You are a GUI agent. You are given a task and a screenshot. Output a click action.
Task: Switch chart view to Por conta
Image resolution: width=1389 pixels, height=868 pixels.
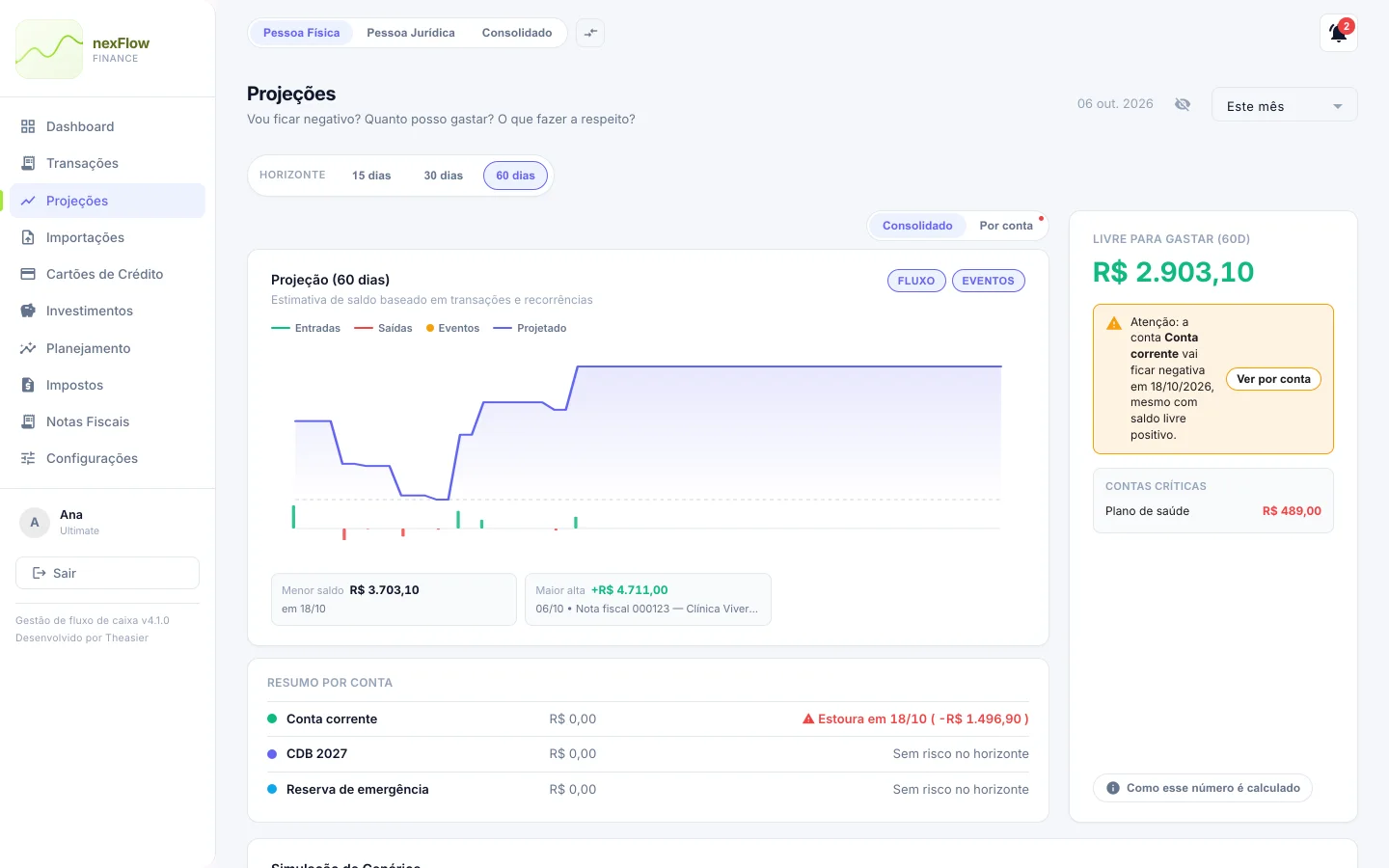[x=1006, y=226]
